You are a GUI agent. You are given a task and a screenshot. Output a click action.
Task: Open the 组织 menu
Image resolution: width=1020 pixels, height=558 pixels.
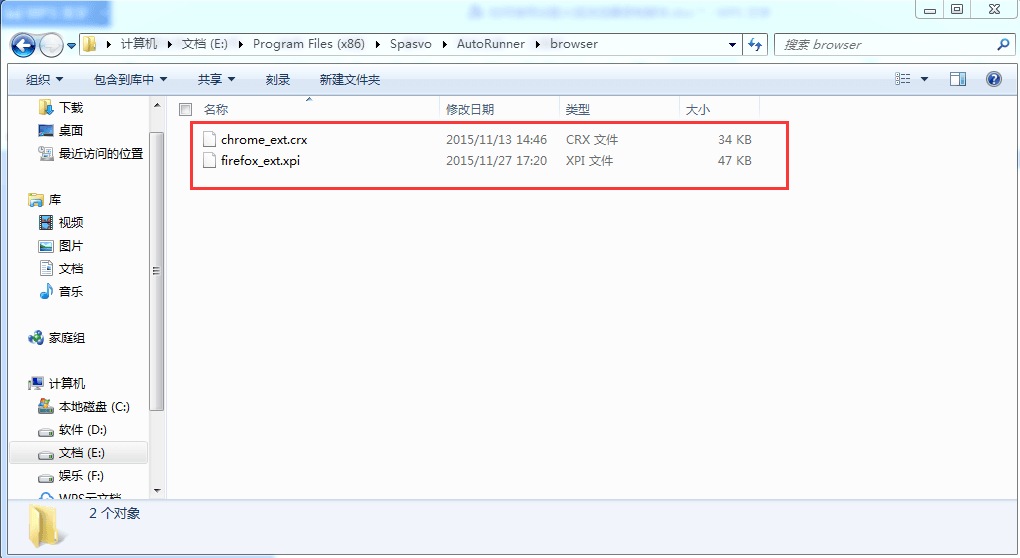[x=44, y=79]
